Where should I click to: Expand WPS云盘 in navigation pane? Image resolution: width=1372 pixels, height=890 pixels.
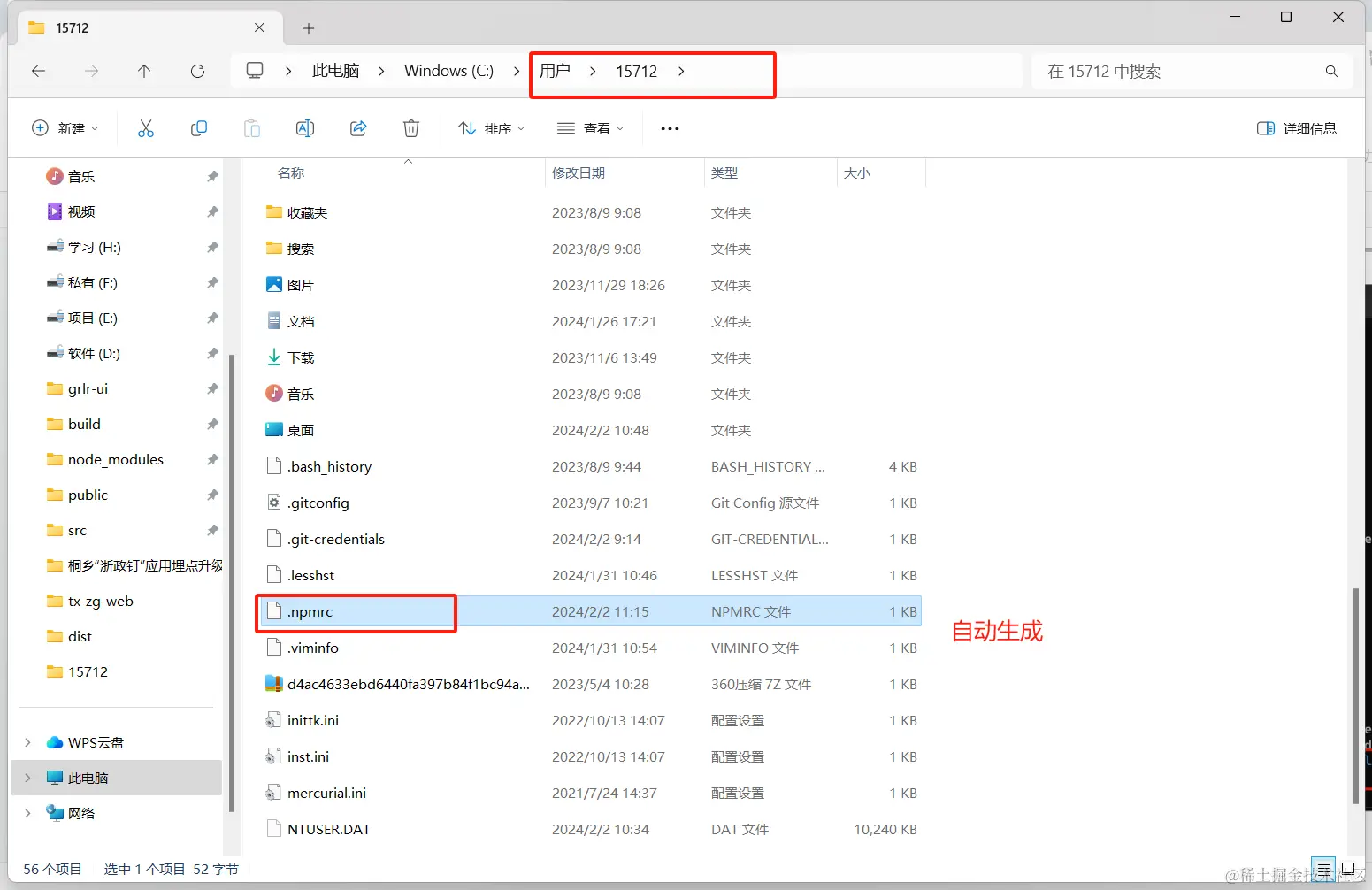27,742
